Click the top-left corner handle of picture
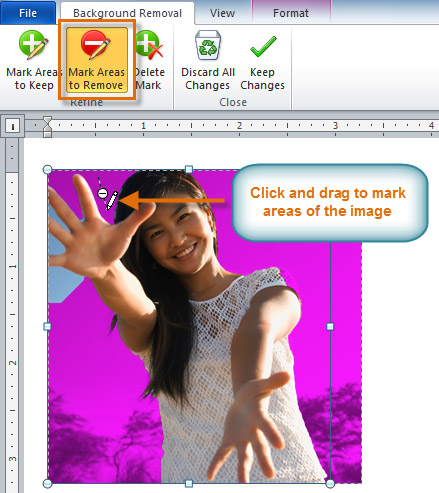Screen dimensions: 439x493 [48, 169]
